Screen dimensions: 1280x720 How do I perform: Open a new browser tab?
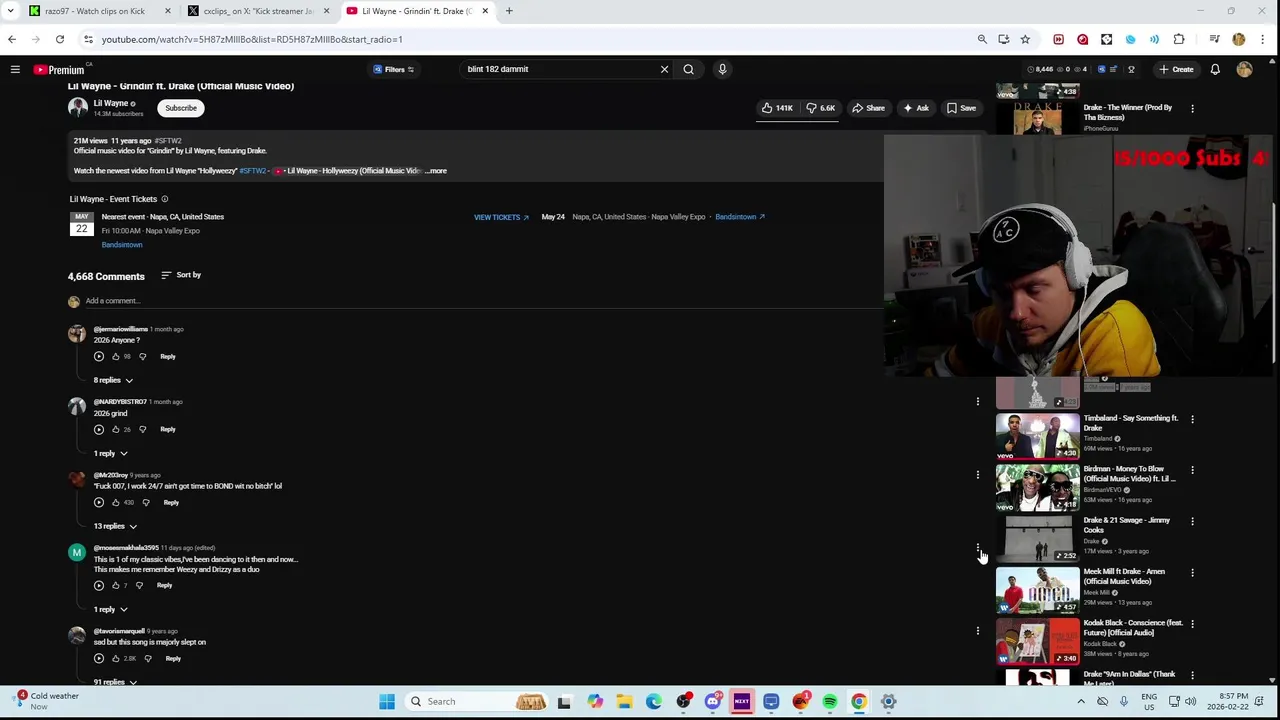coord(509,11)
